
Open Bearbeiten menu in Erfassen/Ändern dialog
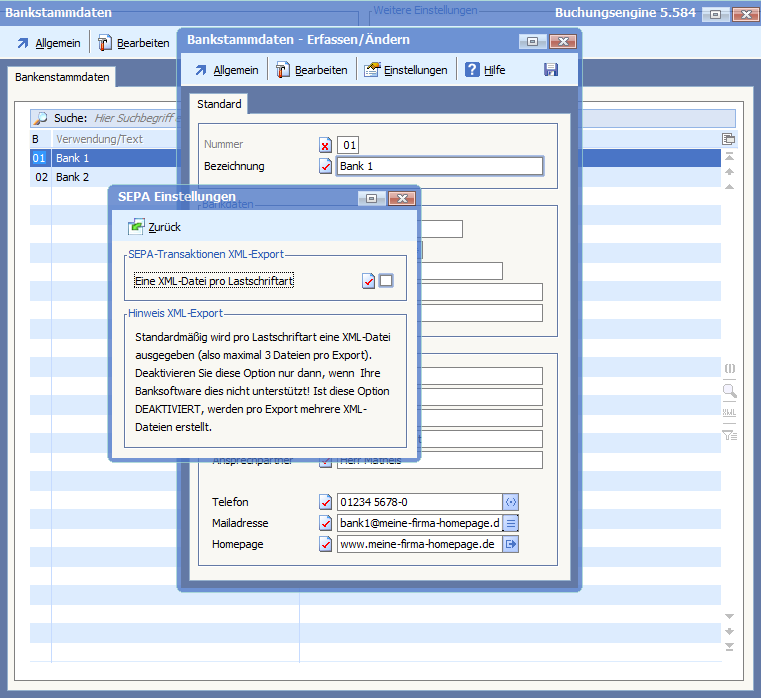click(x=312, y=70)
